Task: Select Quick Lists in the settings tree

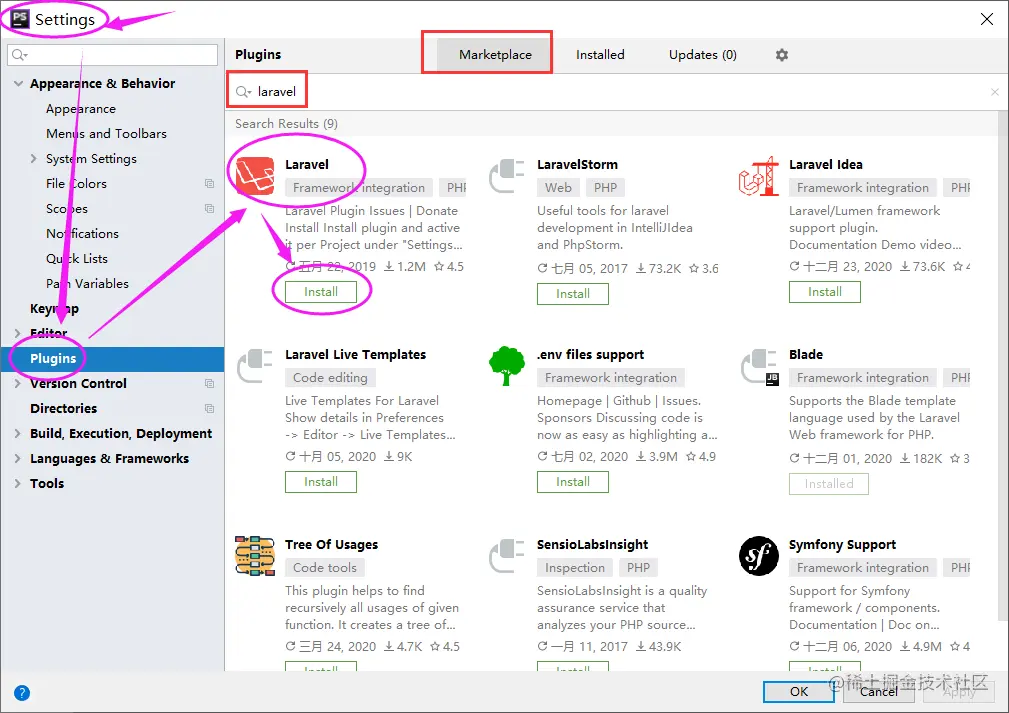Action: point(77,259)
